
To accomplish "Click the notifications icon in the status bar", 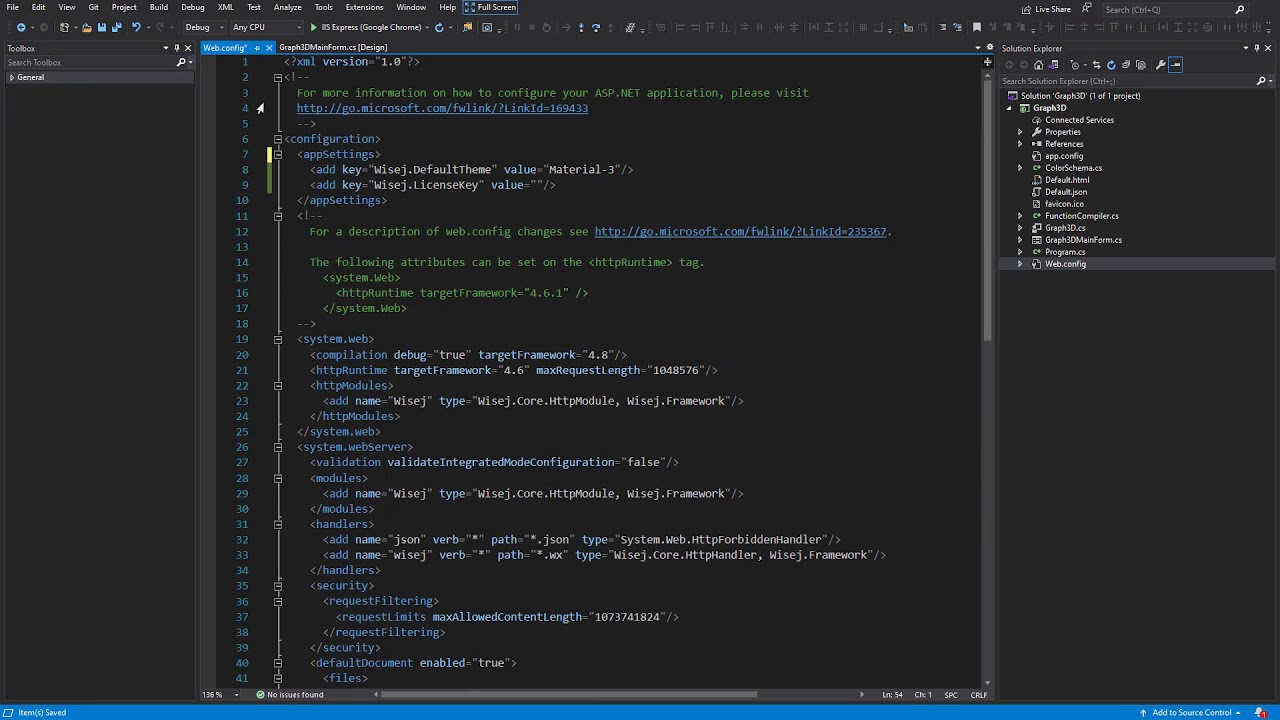I will pyautogui.click(x=1262, y=713).
